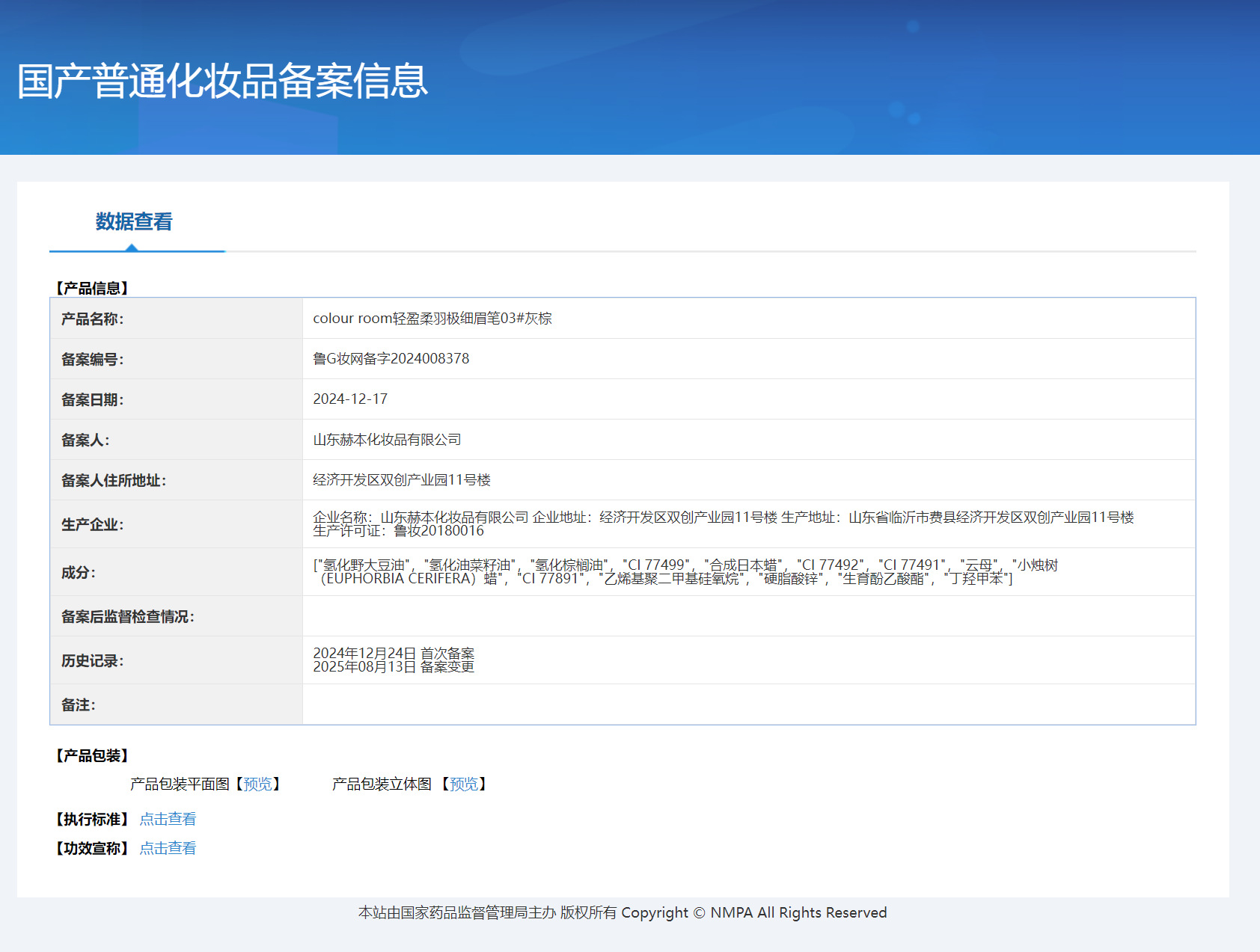Image resolution: width=1260 pixels, height=952 pixels.
Task: Select the 产品信息 section heading
Action: [x=92, y=288]
